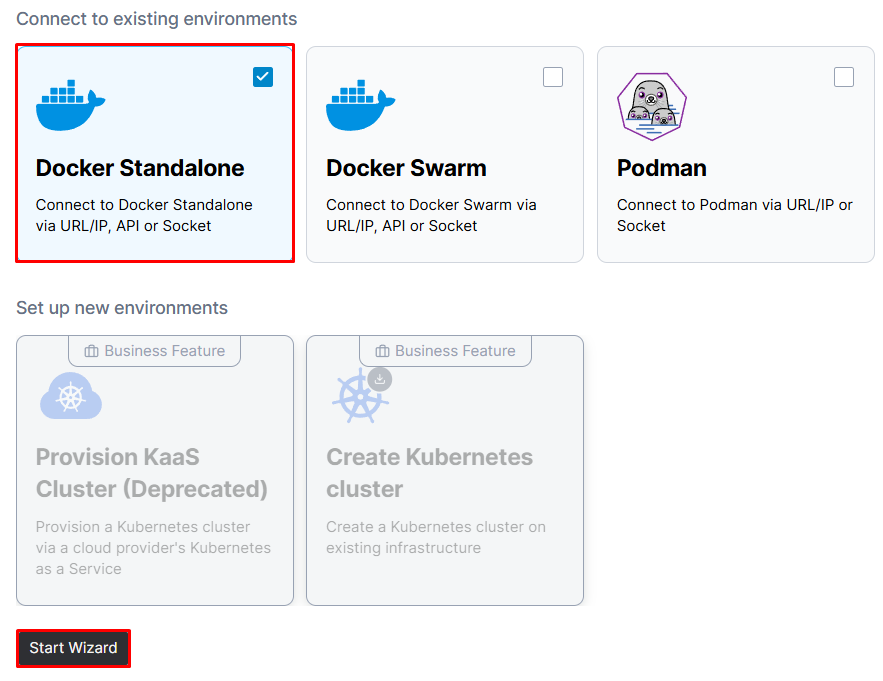
Task: Choose the Podman card title
Action: [661, 168]
